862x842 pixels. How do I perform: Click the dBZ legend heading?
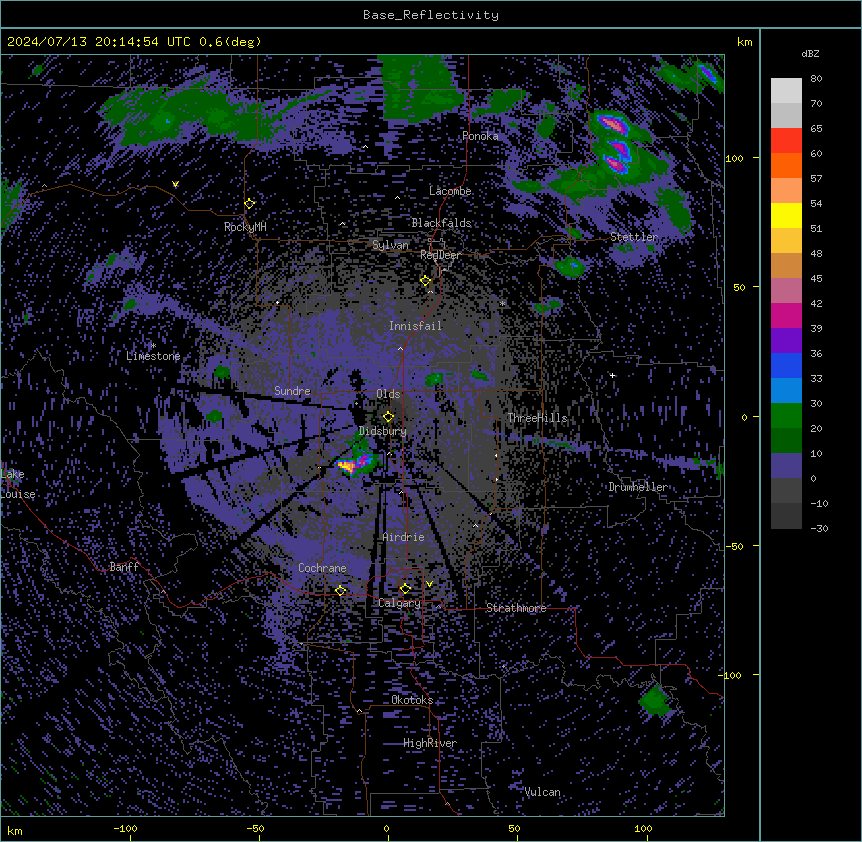pos(810,53)
